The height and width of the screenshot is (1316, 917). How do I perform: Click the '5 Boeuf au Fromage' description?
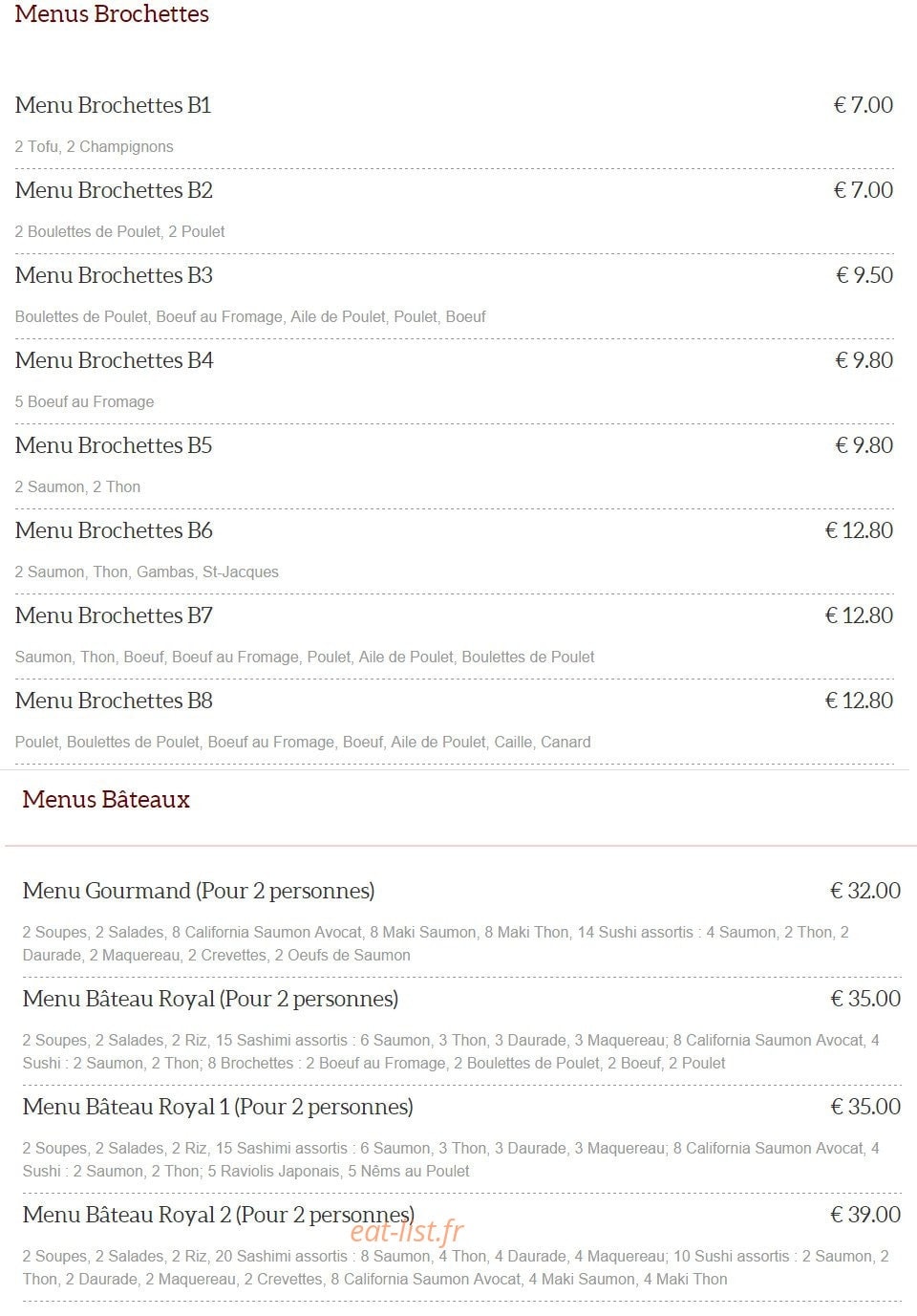click(x=84, y=402)
